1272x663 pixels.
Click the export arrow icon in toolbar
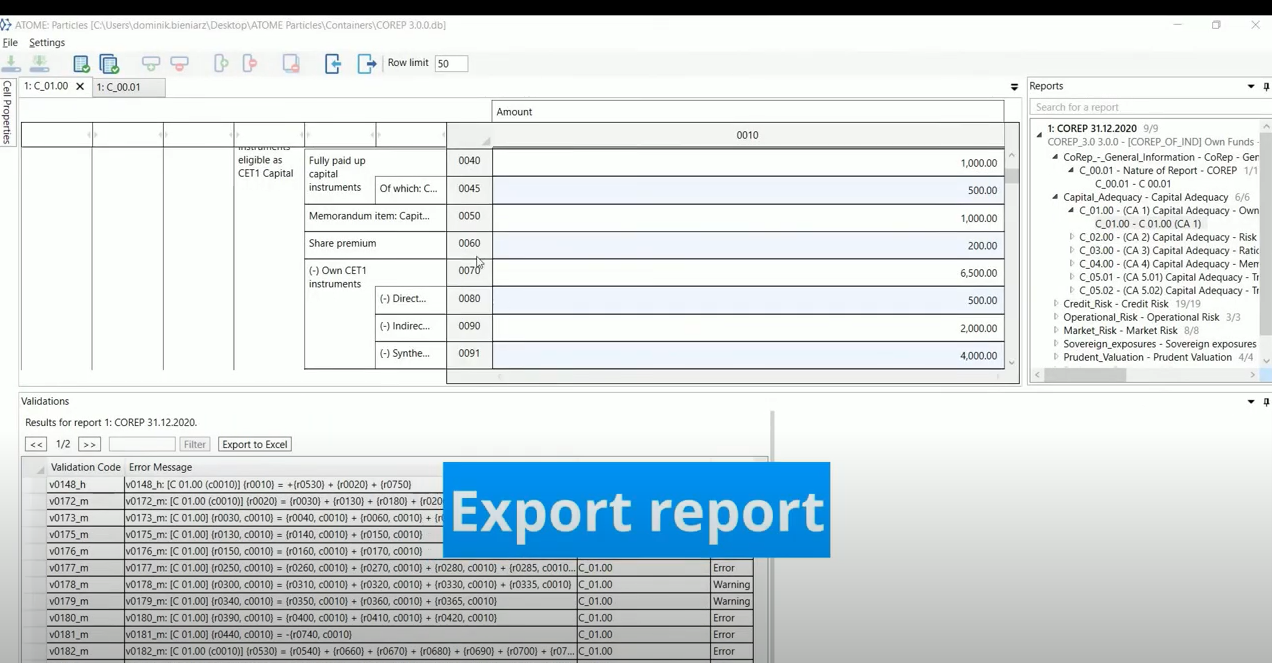(x=367, y=64)
